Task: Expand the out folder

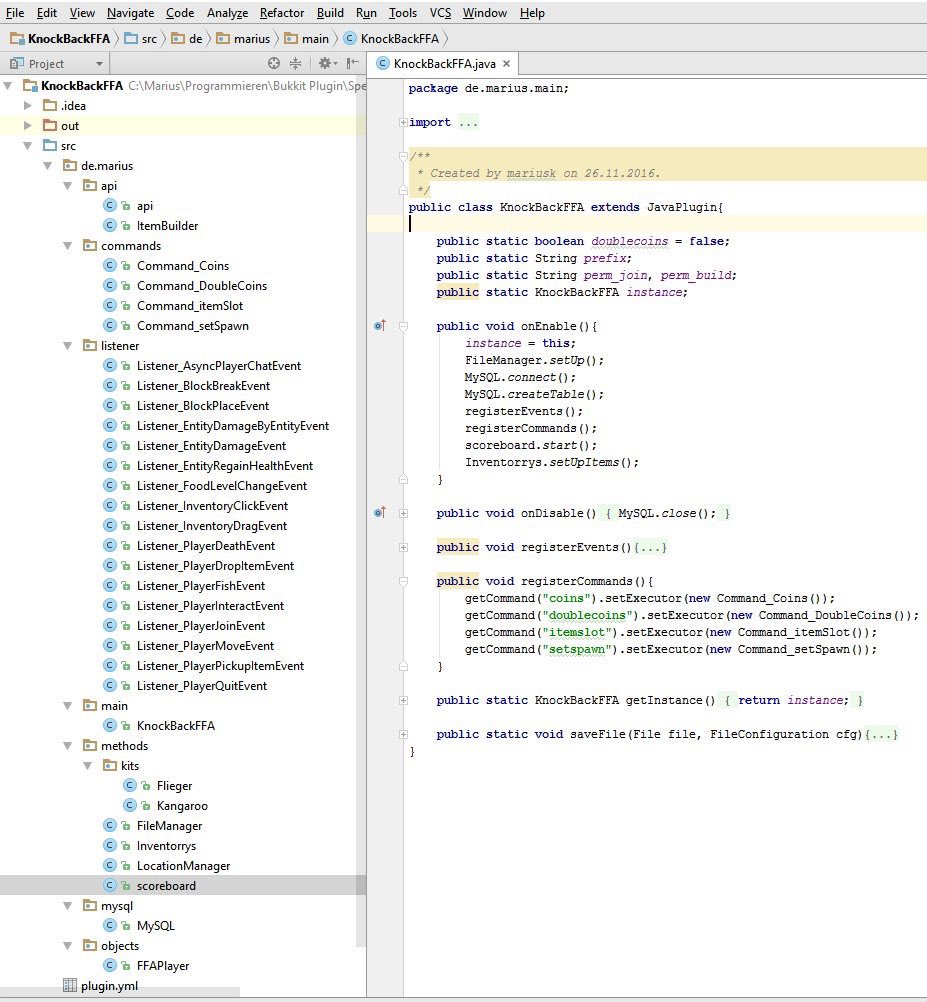Action: (x=27, y=125)
